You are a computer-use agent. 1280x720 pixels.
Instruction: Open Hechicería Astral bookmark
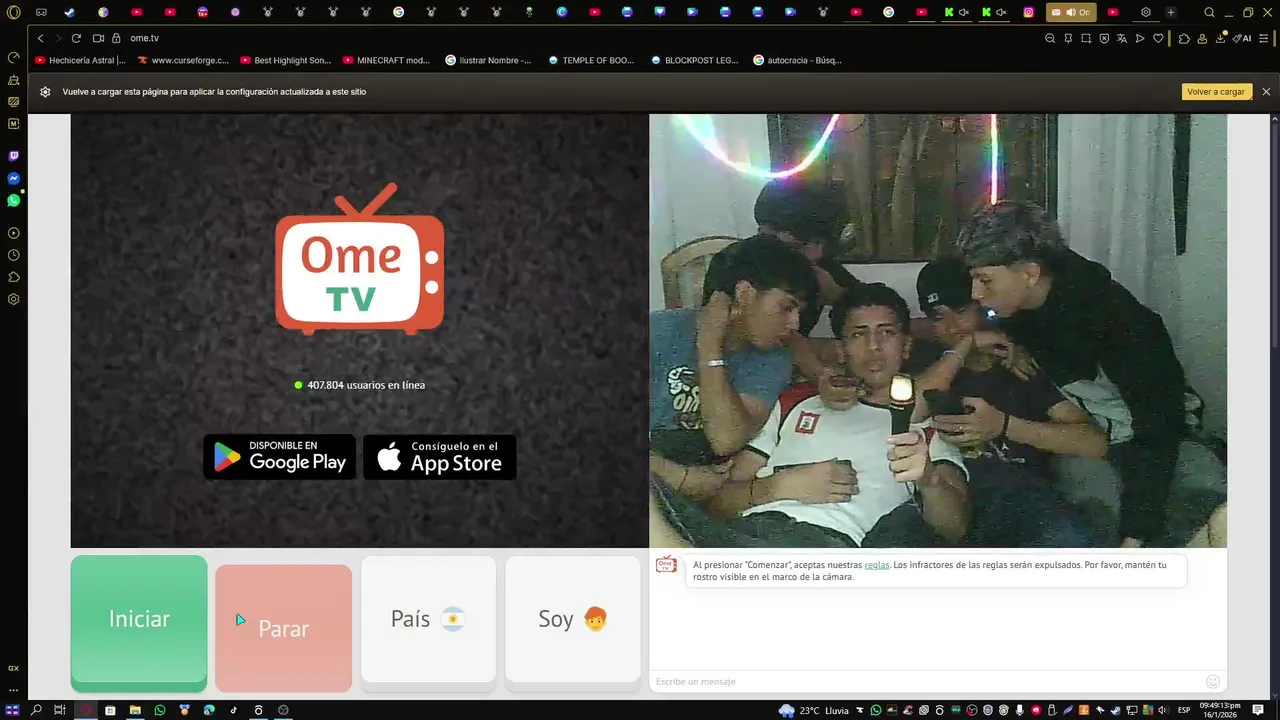coord(81,60)
